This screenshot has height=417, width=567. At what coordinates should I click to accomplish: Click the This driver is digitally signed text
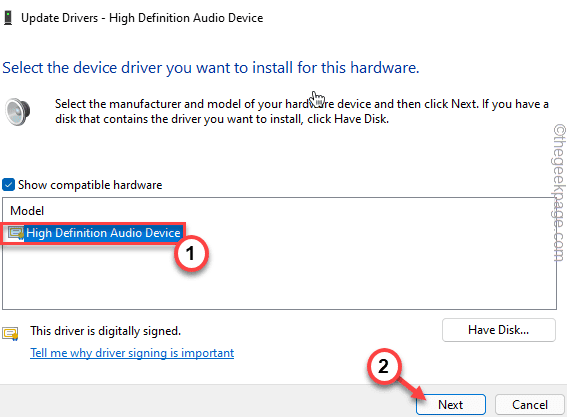pyautogui.click(x=106, y=331)
